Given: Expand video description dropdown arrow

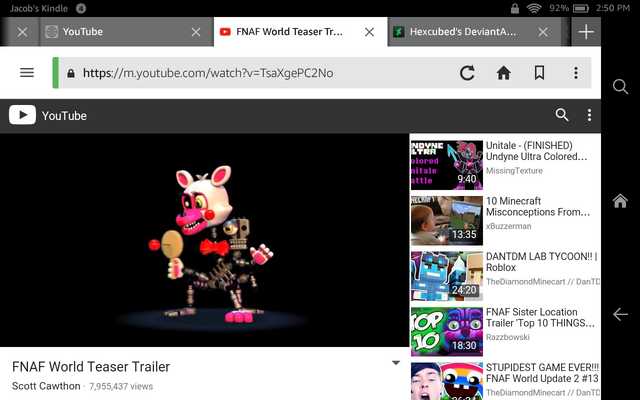Looking at the screenshot, I should (x=396, y=363).
